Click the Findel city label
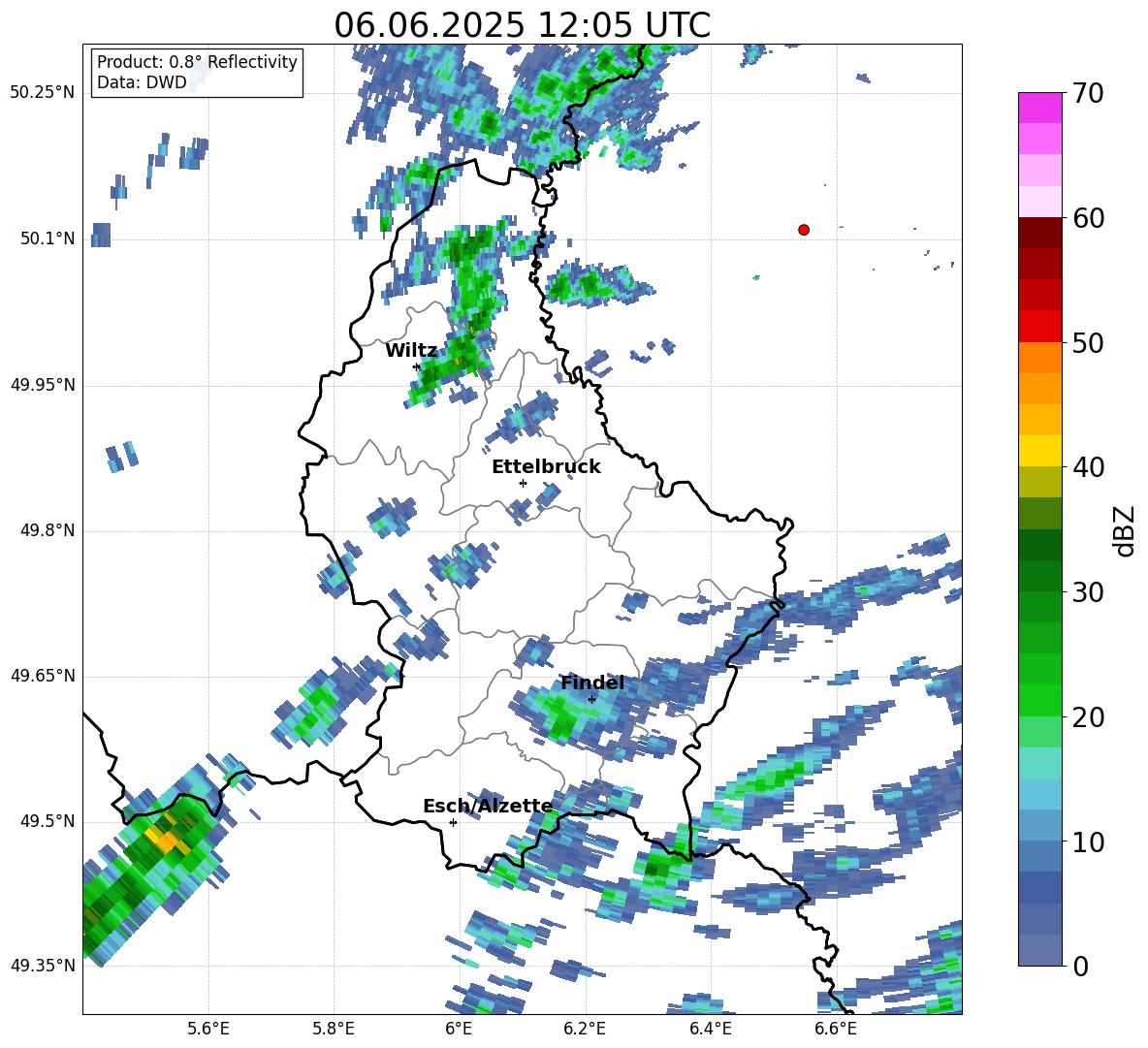 (x=592, y=683)
